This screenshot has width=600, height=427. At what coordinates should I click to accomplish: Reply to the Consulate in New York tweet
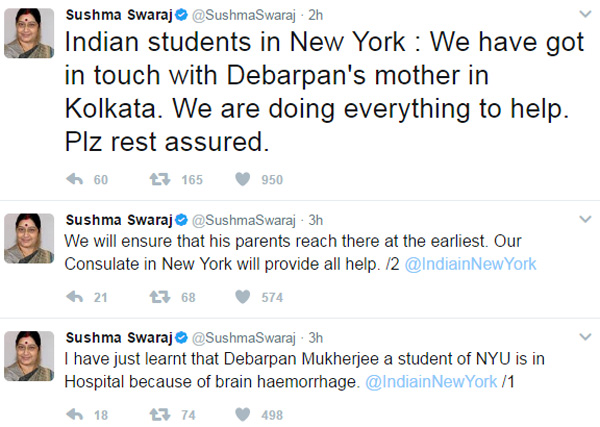(x=73, y=297)
